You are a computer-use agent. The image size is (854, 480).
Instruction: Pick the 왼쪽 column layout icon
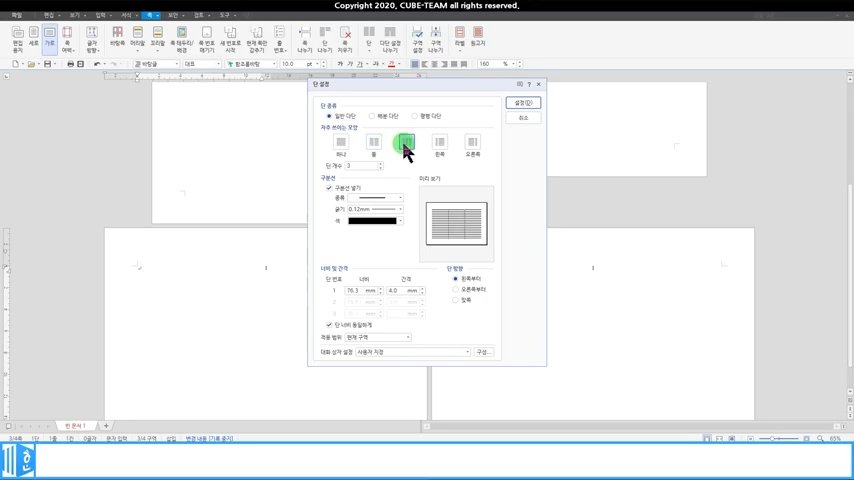coord(439,142)
